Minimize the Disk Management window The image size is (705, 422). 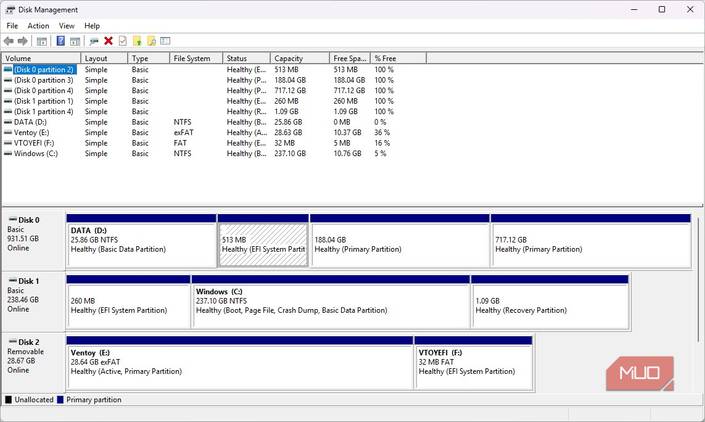pyautogui.click(x=634, y=9)
